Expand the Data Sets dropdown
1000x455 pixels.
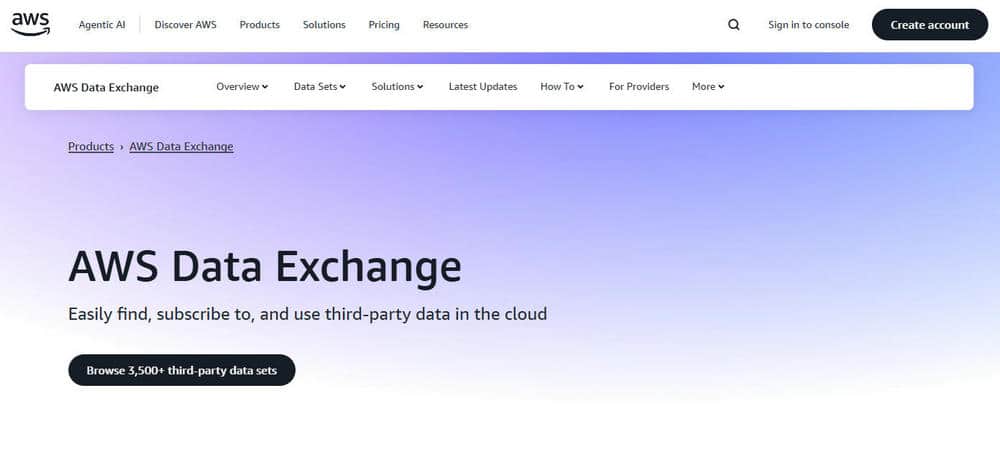[x=320, y=87]
